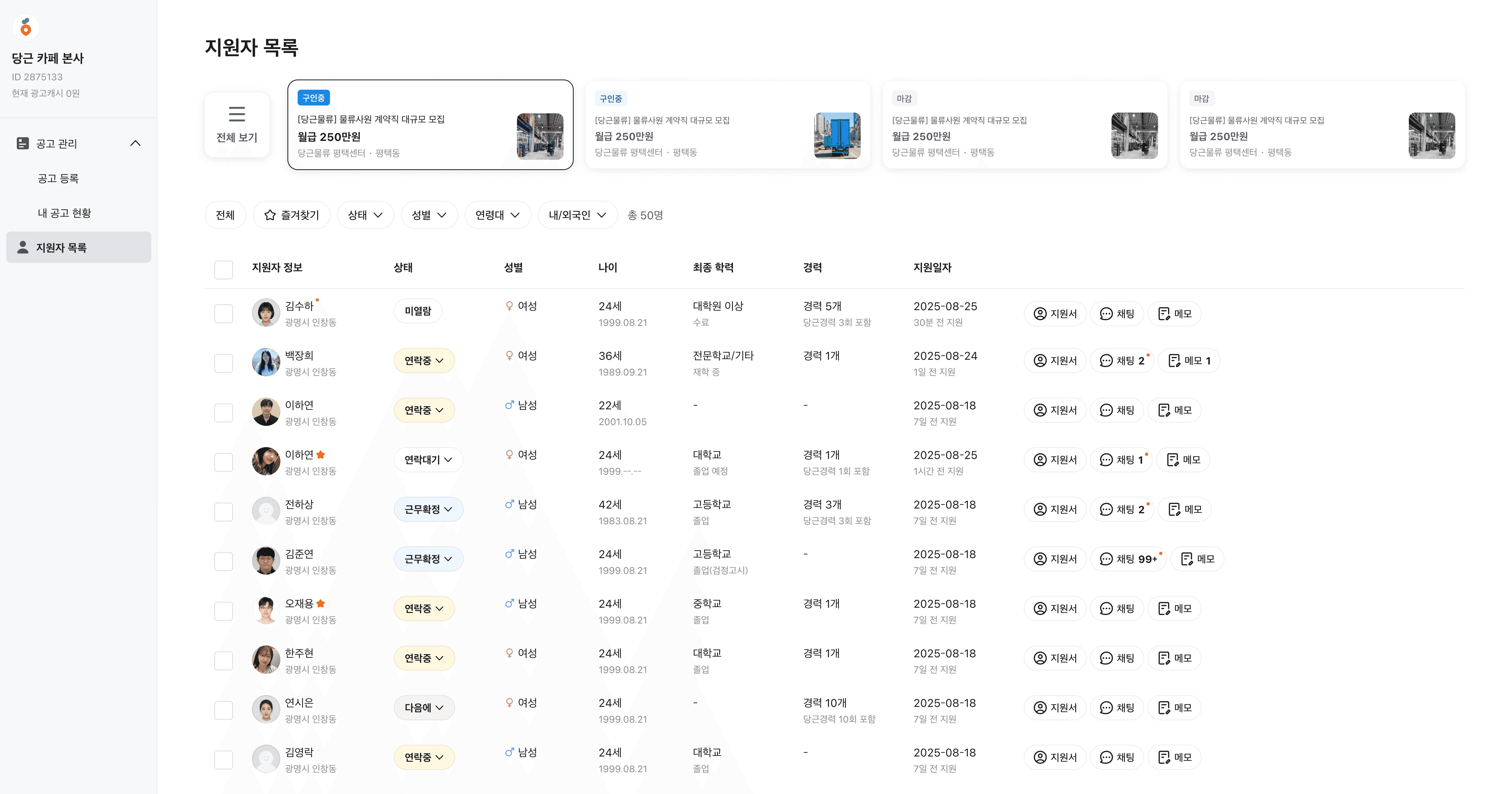The width and height of the screenshot is (1512, 794).
Task: Click the Daangn carrot logo icon
Action: coord(26,27)
